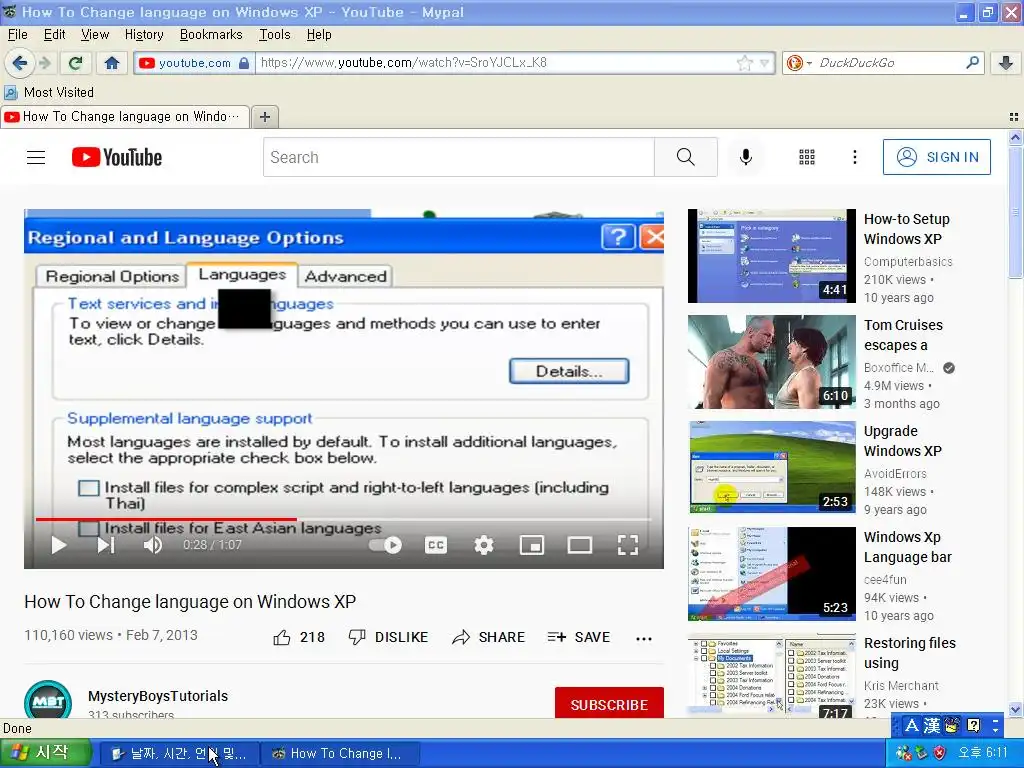Select the How To Change language tab
This screenshot has width=1024, height=768.
tap(125, 117)
